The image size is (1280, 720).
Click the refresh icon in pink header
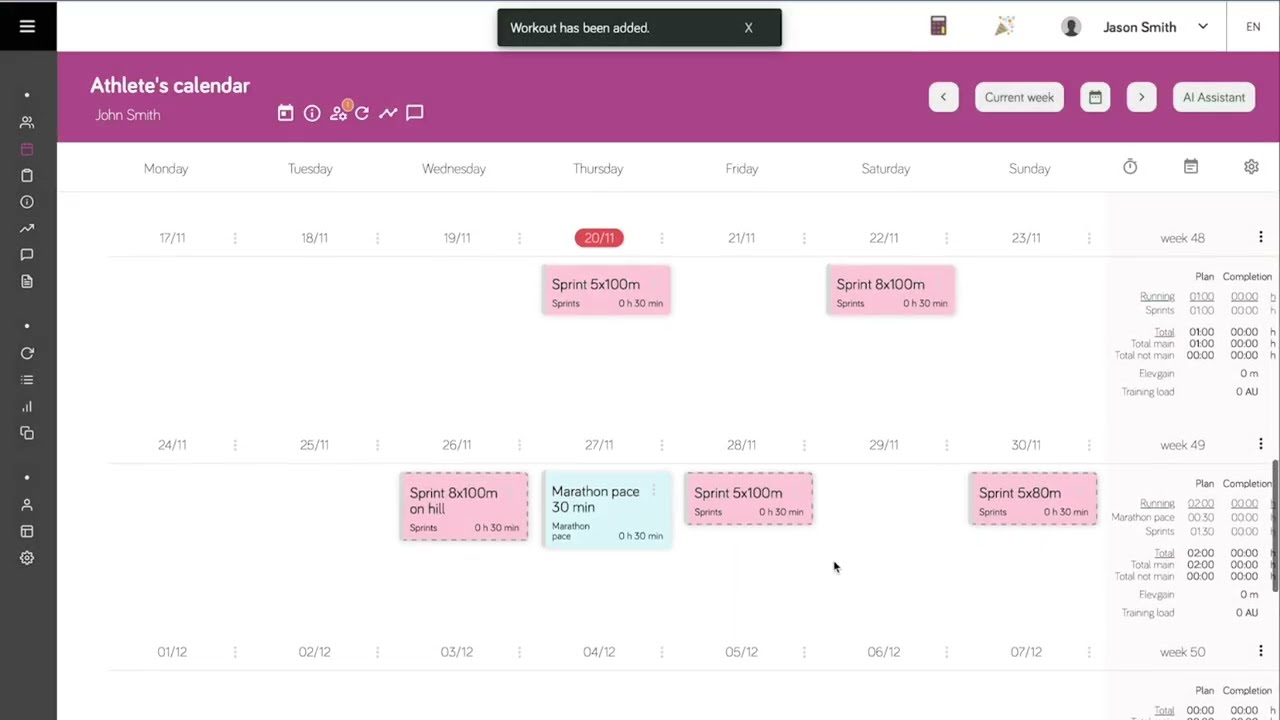(x=362, y=113)
